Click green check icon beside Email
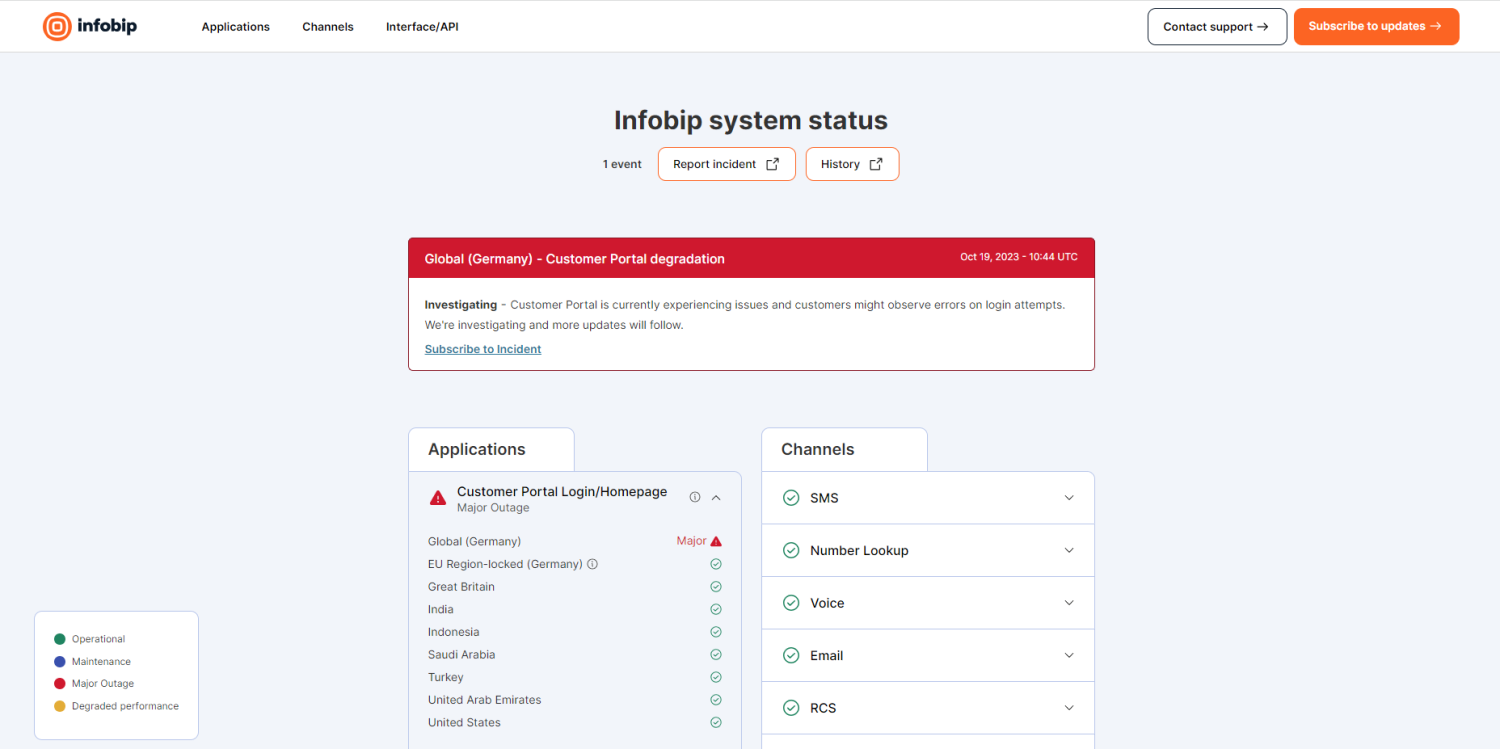This screenshot has height=749, width=1500. (x=791, y=656)
